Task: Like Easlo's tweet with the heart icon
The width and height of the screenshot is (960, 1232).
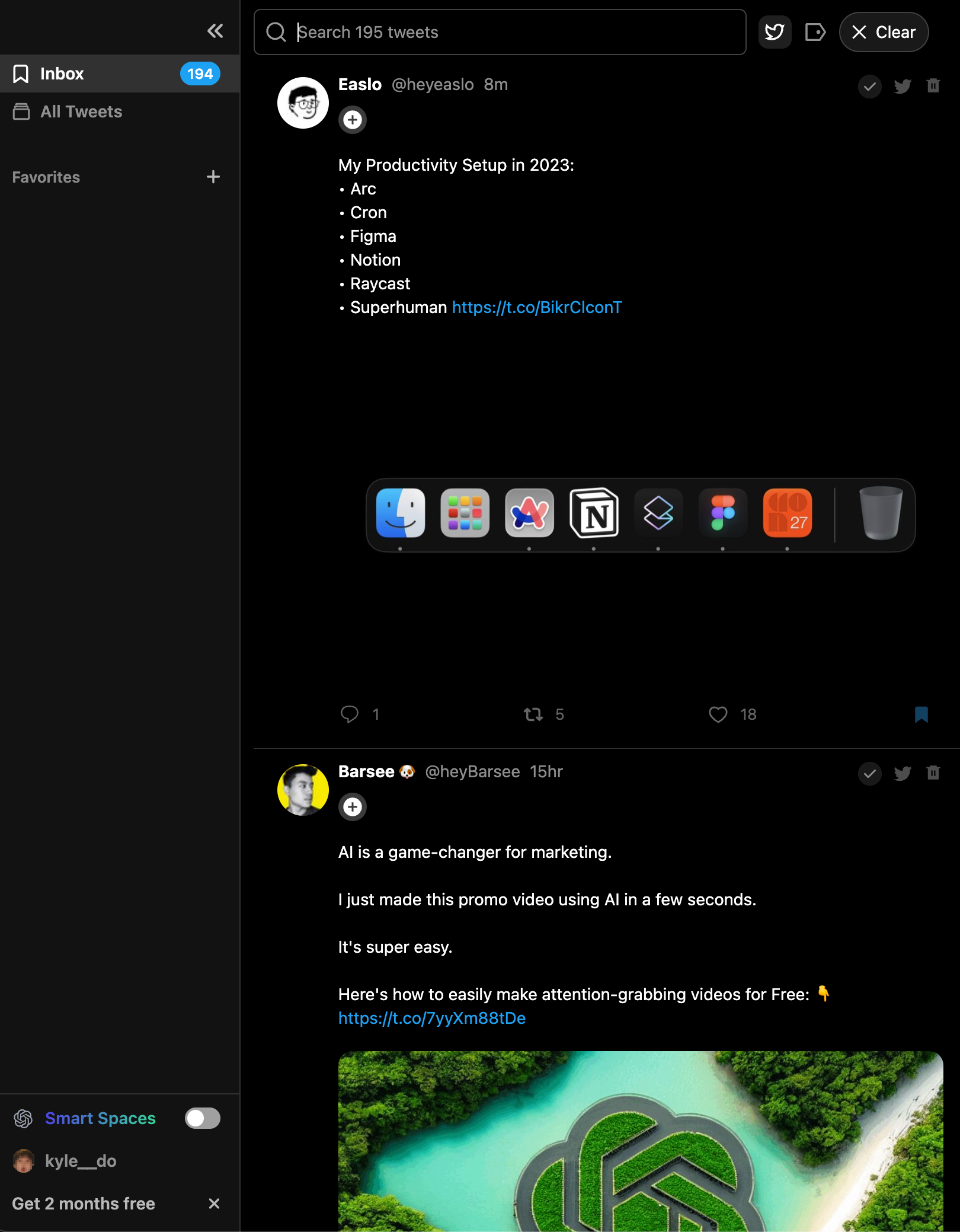Action: [x=718, y=714]
